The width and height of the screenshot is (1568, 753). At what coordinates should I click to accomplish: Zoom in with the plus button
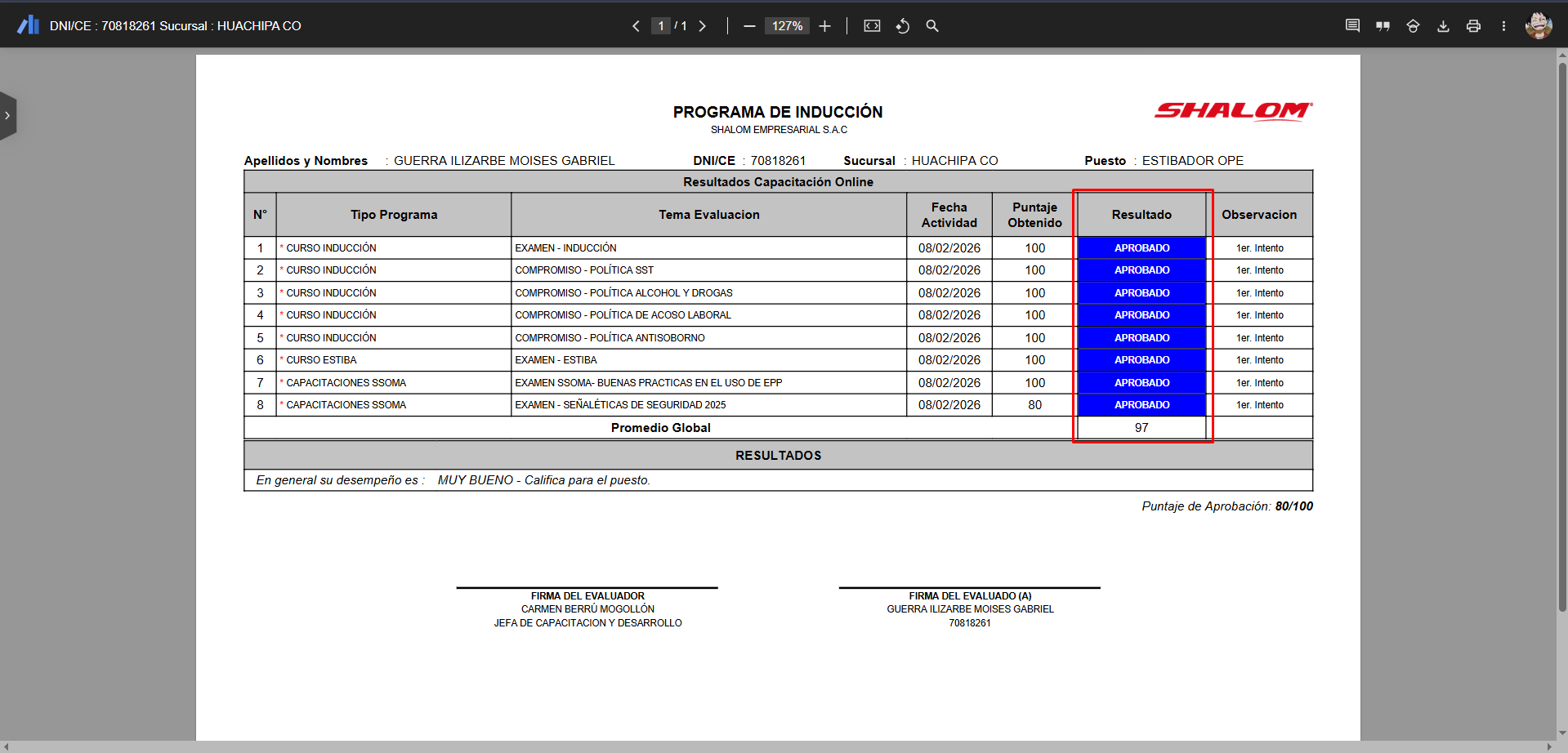[824, 26]
